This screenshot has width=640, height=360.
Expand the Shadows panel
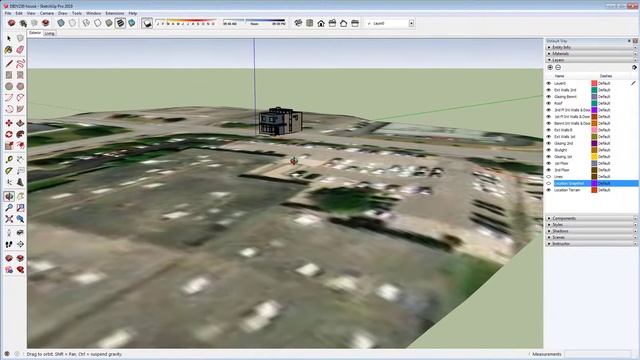click(x=591, y=231)
